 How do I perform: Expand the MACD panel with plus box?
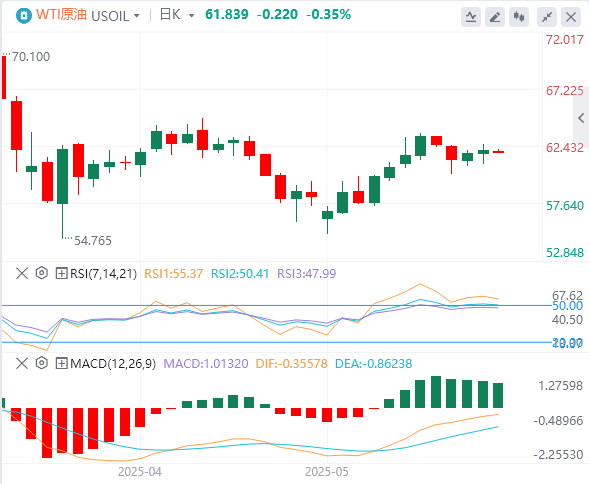pos(61,363)
